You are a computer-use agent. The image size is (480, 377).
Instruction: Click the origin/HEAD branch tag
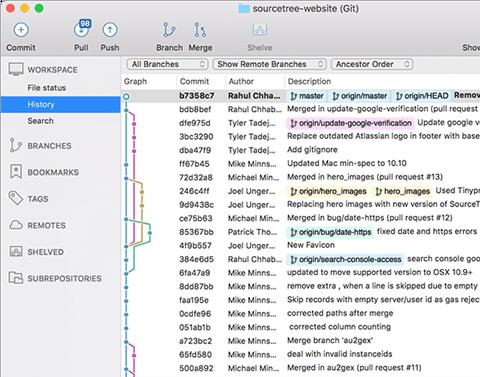pyautogui.click(x=422, y=96)
